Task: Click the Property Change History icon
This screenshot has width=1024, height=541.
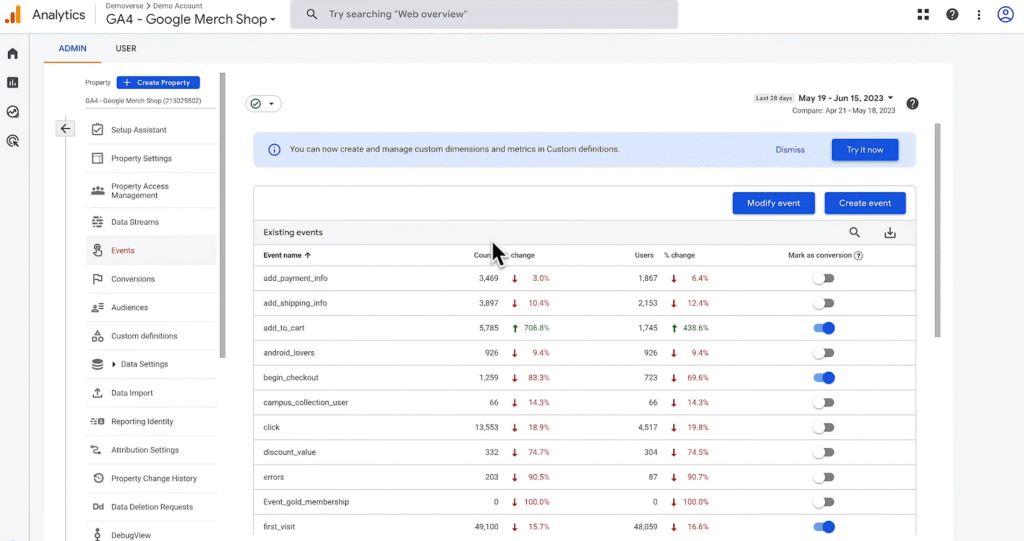Action: coord(98,478)
